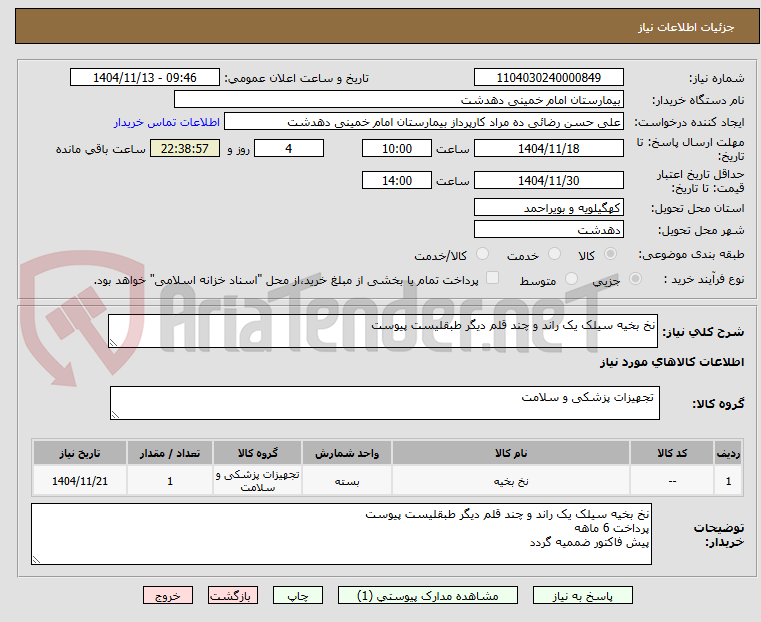The width and height of the screenshot is (761, 622).
Task: Click the announcement date field 1404/11/13 - 09:46
Action: (x=145, y=78)
